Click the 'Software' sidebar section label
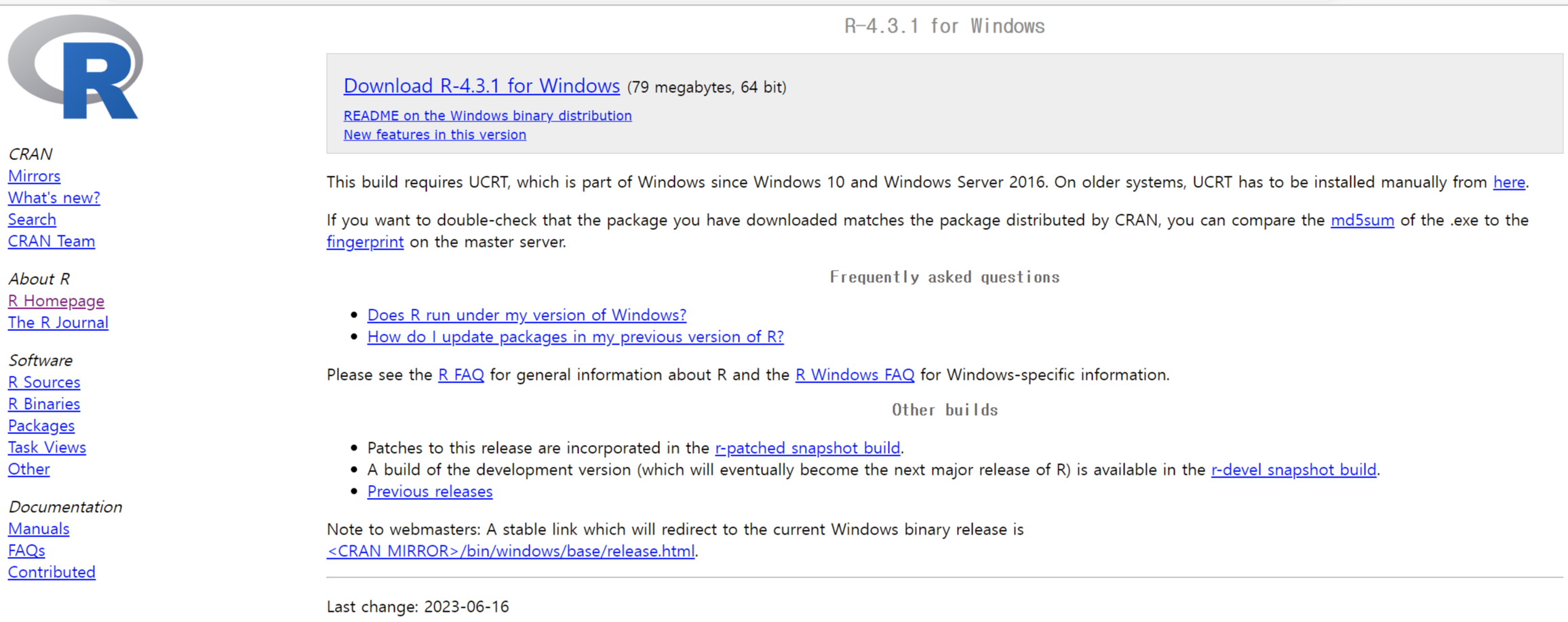Viewport: 1568px width, 622px height. [41, 361]
